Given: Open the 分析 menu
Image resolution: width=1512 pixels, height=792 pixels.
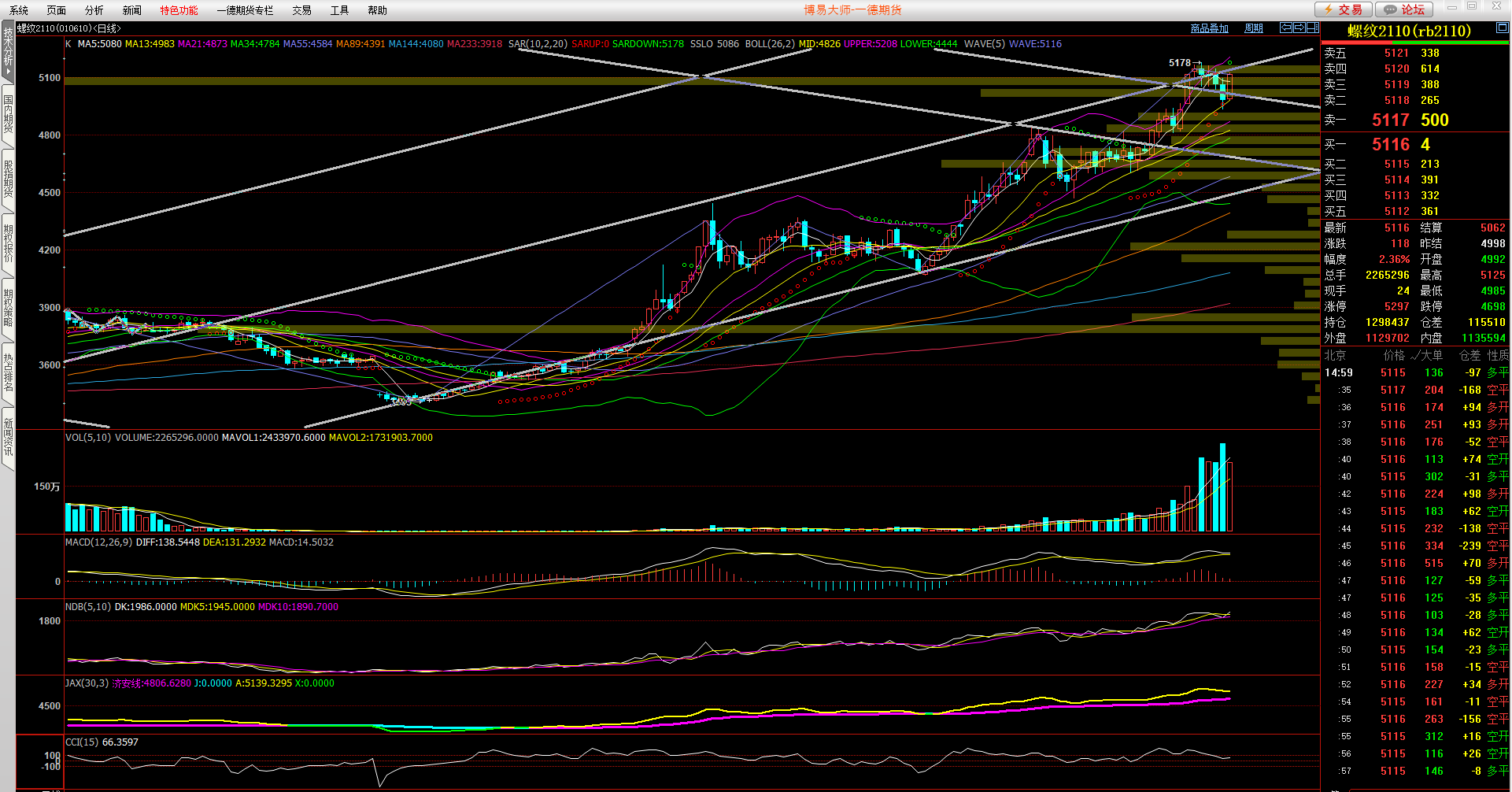Looking at the screenshot, I should point(94,10).
